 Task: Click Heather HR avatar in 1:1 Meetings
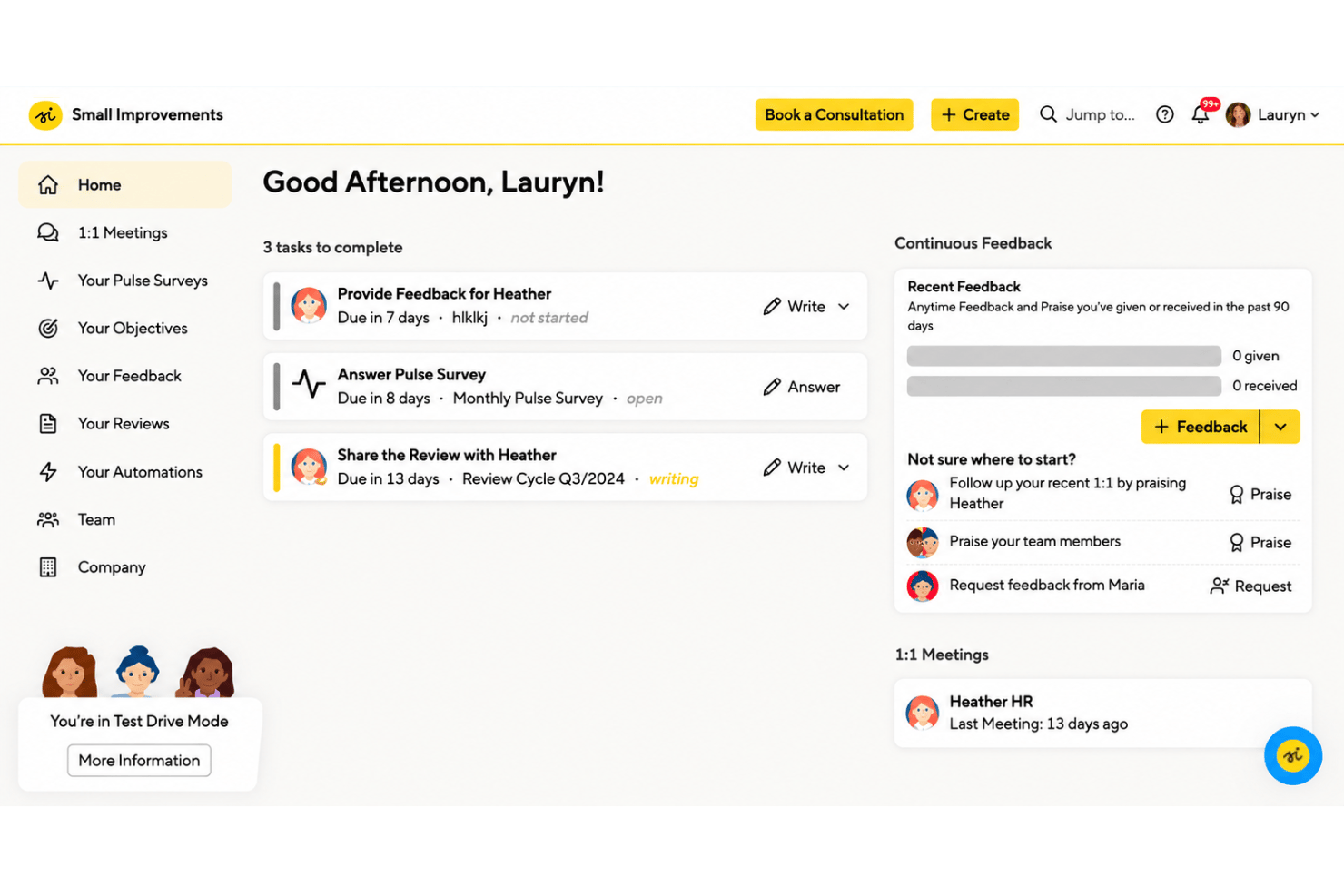click(x=923, y=713)
